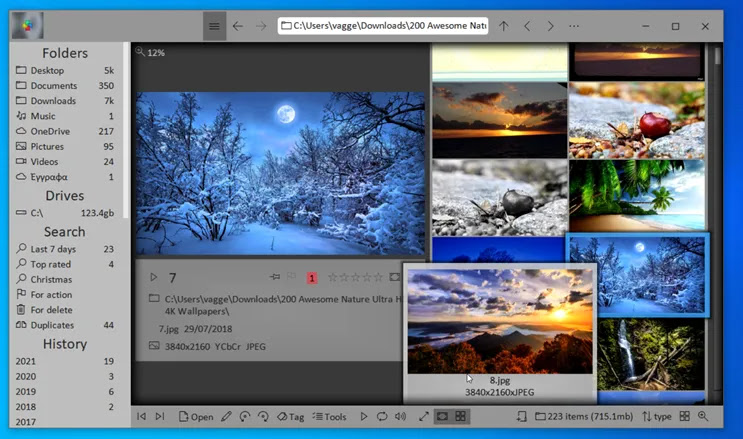Select the waterfall forest thumbnail

(651, 354)
